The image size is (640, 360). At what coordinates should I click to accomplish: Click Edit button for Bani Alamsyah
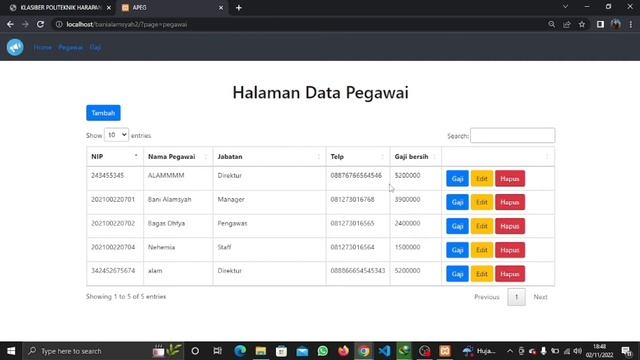(482, 202)
